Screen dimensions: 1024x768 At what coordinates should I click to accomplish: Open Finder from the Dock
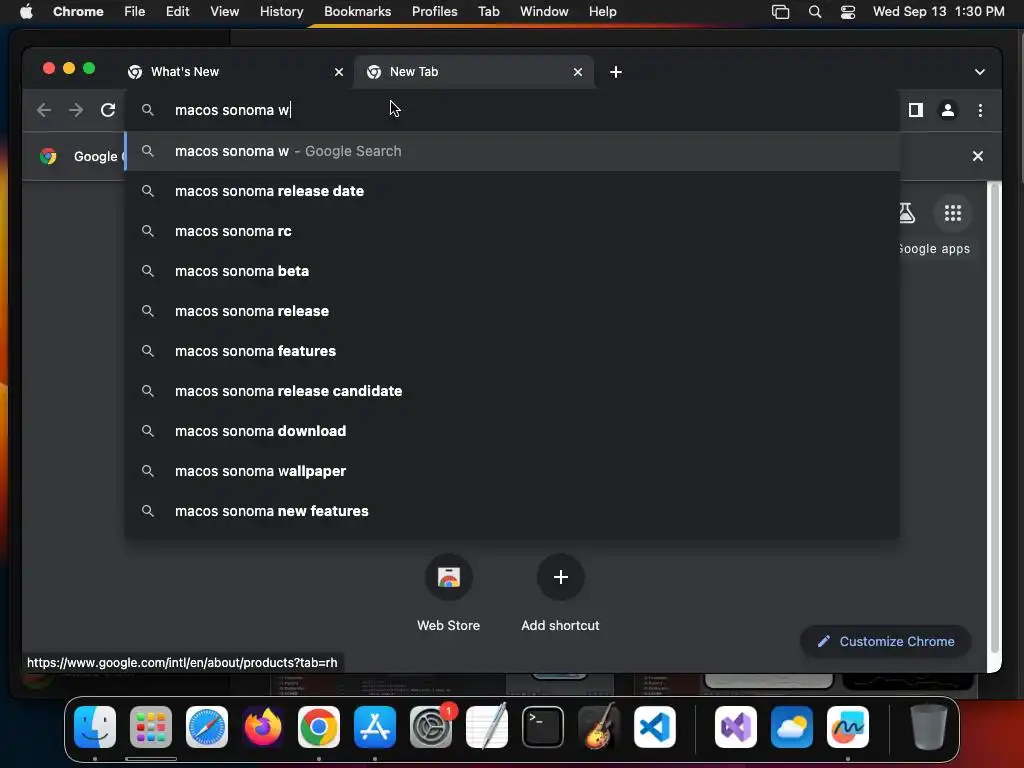(x=95, y=727)
